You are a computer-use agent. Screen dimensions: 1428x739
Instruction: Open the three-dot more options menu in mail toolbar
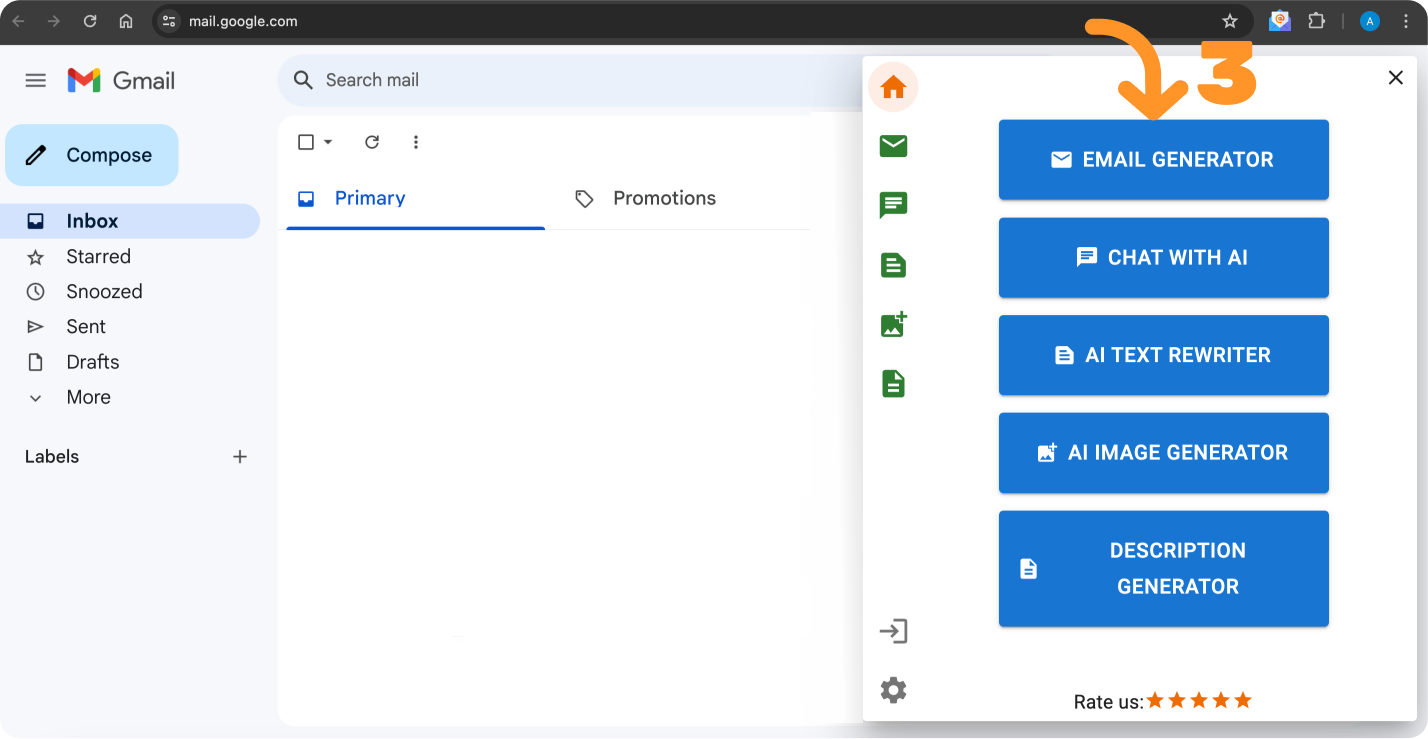coord(416,142)
